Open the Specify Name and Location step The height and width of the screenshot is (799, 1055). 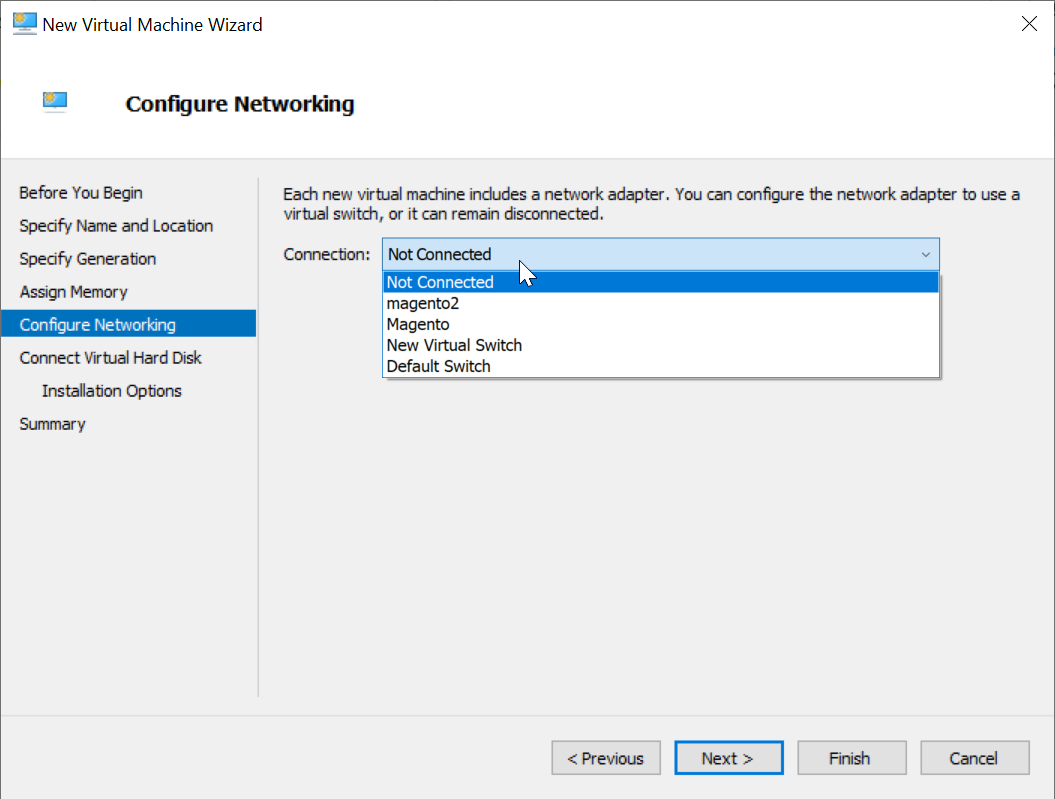[116, 225]
